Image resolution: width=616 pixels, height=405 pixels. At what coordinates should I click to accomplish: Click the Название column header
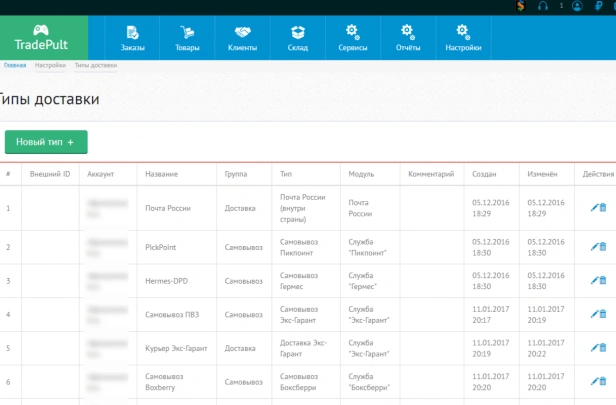(x=161, y=174)
